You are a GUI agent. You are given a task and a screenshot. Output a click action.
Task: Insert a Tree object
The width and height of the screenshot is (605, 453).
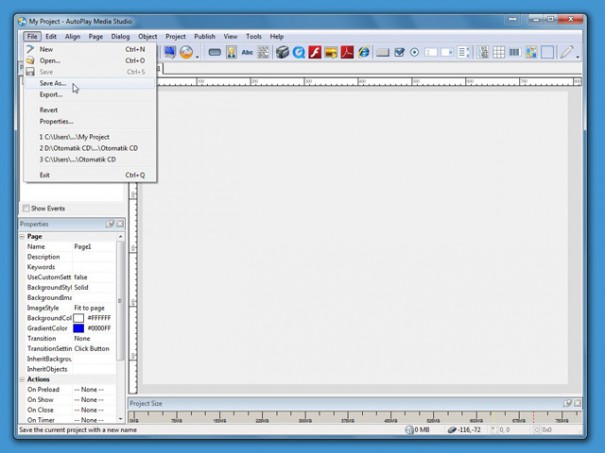[x=483, y=52]
